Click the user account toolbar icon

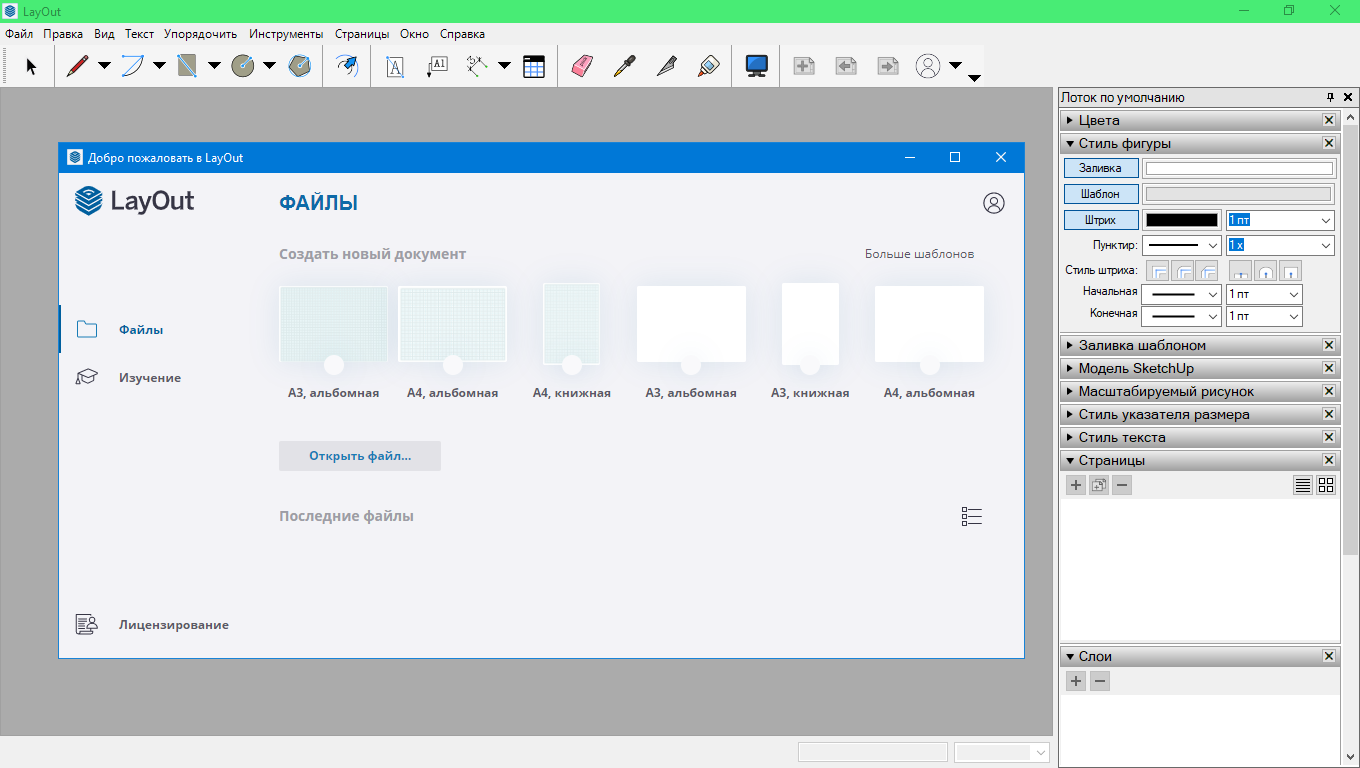[x=928, y=66]
